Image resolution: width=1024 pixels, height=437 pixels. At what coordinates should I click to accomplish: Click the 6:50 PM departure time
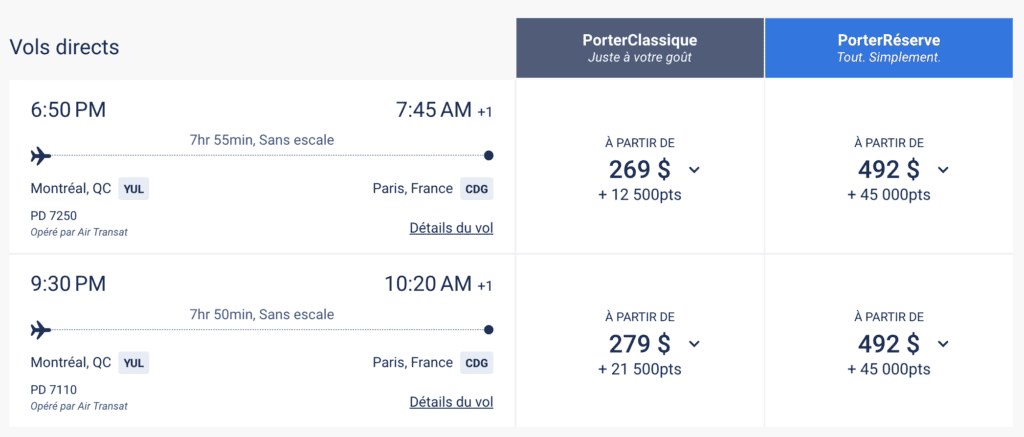pos(69,110)
